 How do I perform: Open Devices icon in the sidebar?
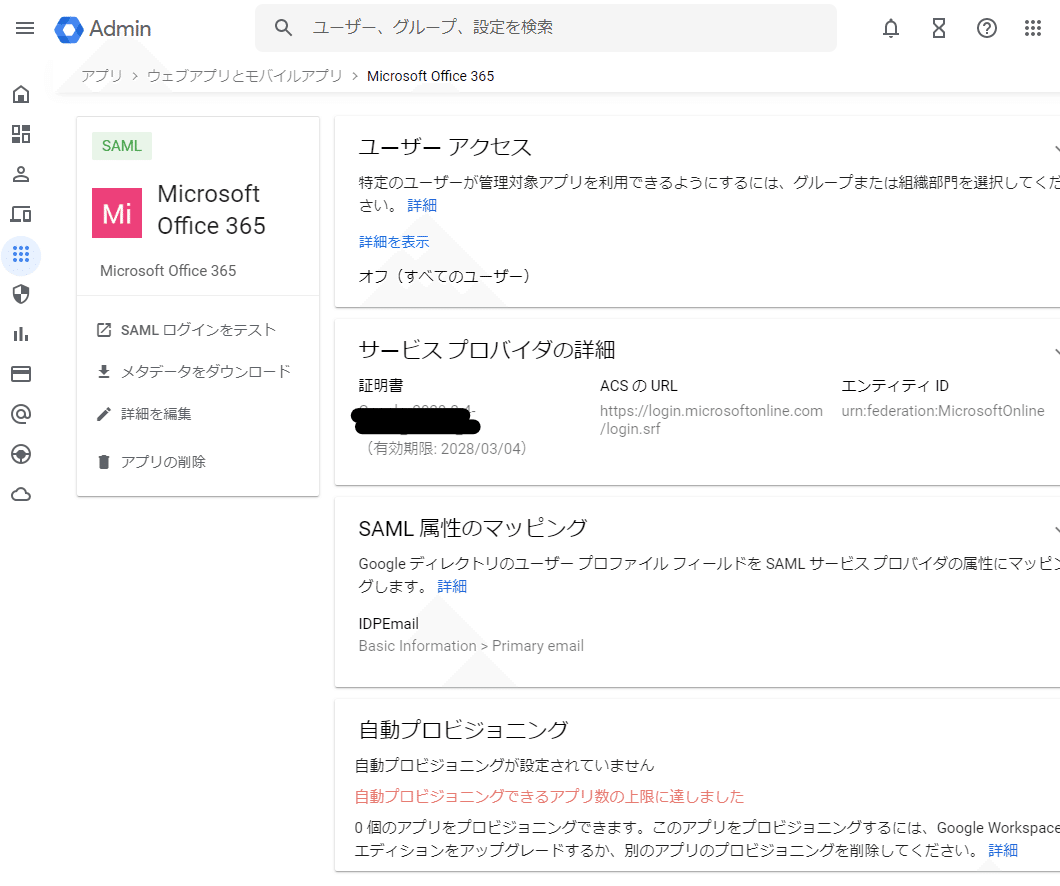pos(21,214)
